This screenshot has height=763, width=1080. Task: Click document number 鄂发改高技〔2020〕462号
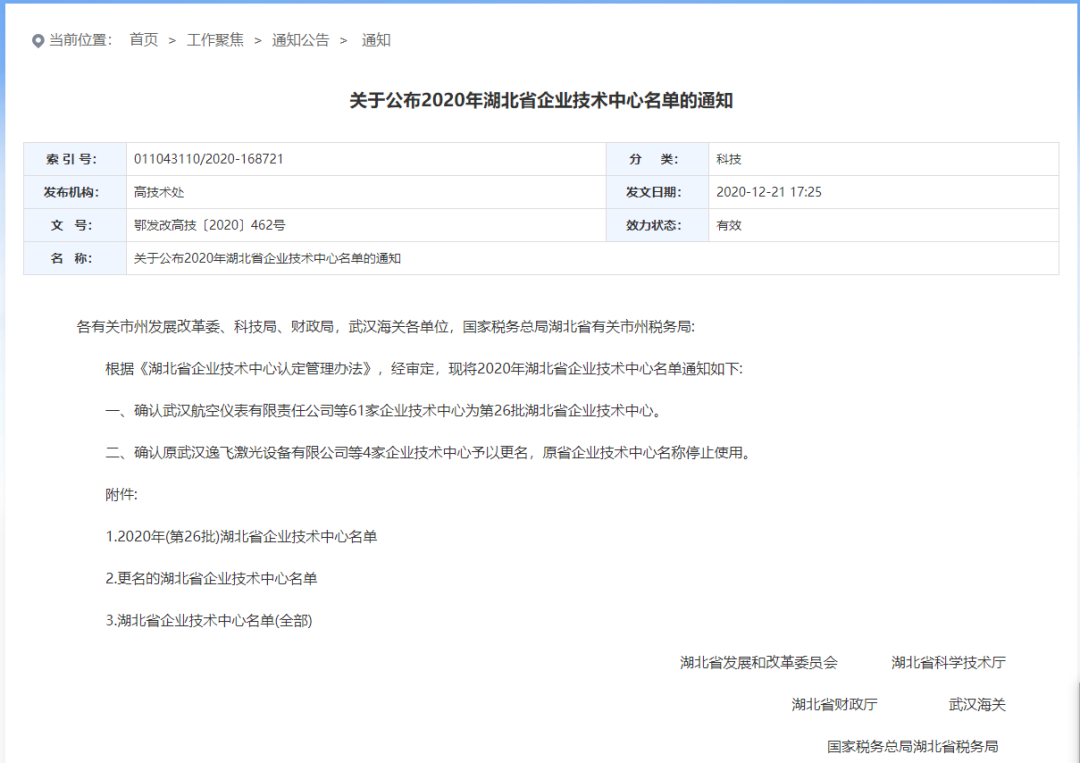click(x=209, y=225)
